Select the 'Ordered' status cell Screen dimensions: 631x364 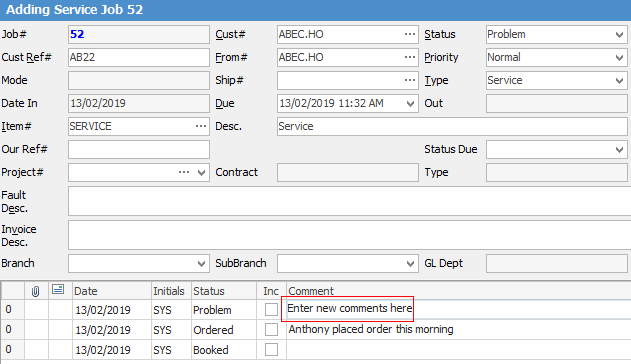[x=224, y=329]
